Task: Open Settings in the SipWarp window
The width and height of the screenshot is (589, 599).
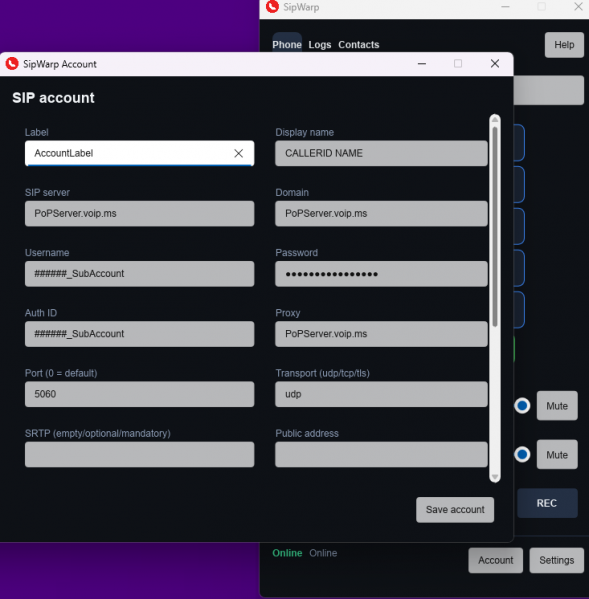Action: coord(557,560)
